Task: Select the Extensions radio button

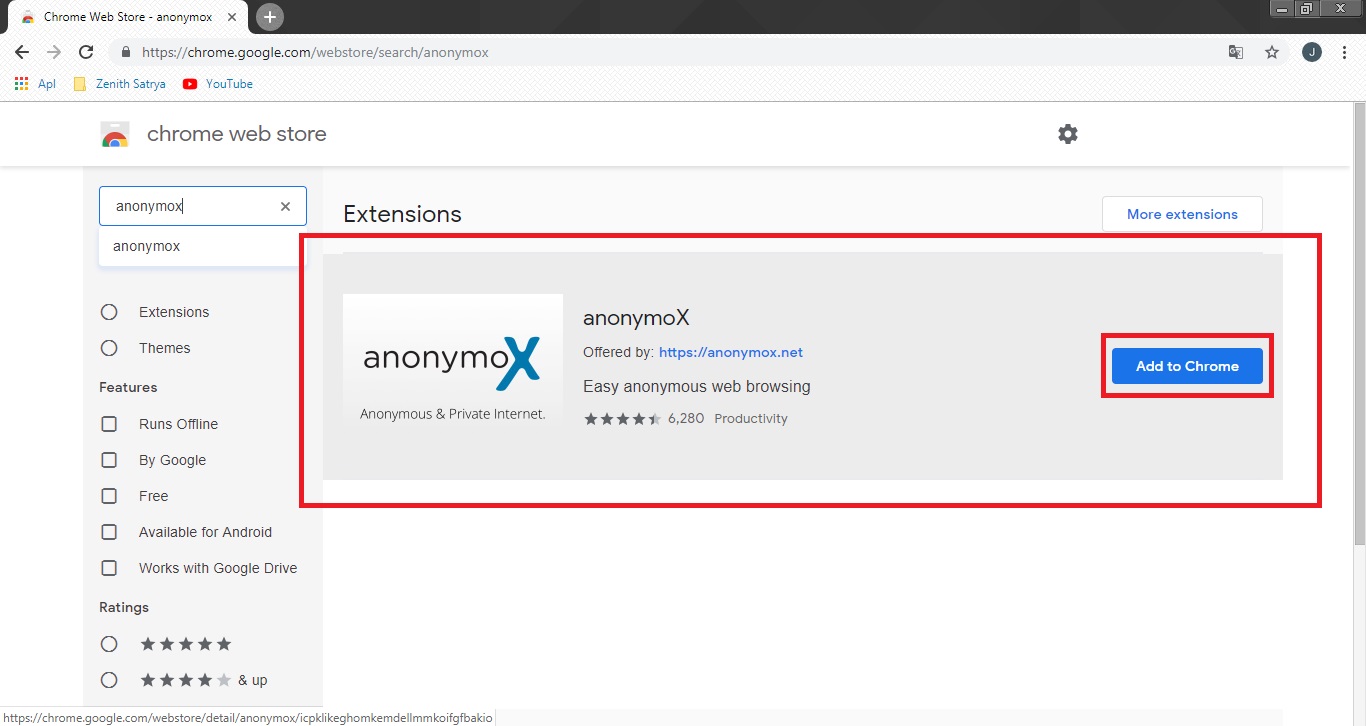Action: pyautogui.click(x=109, y=312)
